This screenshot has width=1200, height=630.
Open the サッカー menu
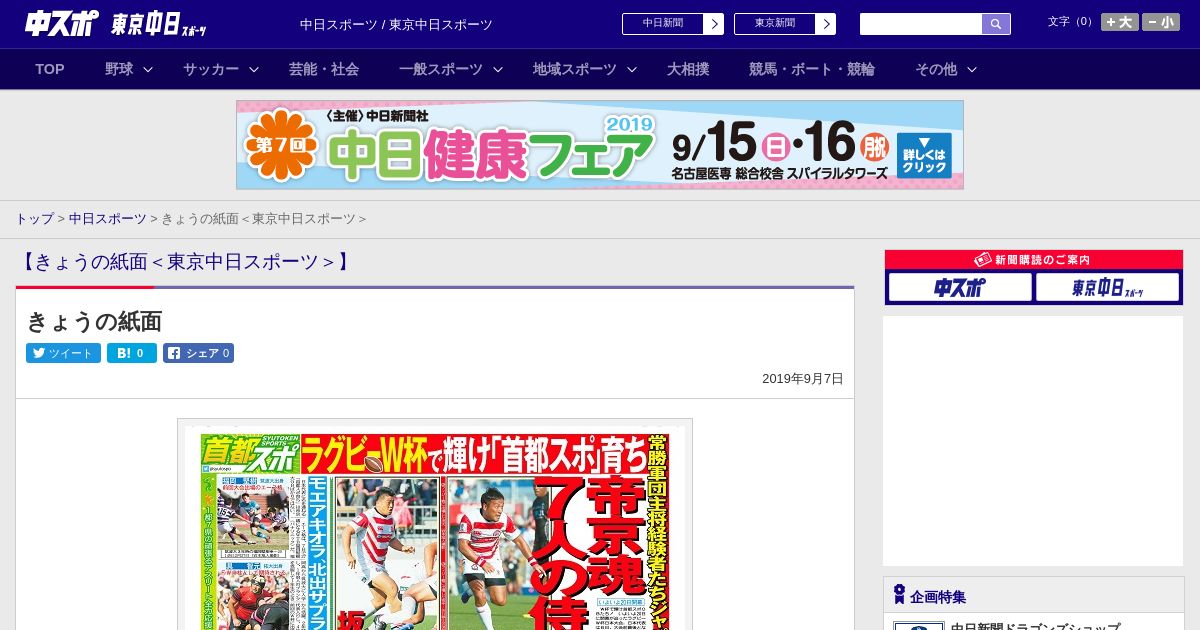pyautogui.click(x=211, y=69)
